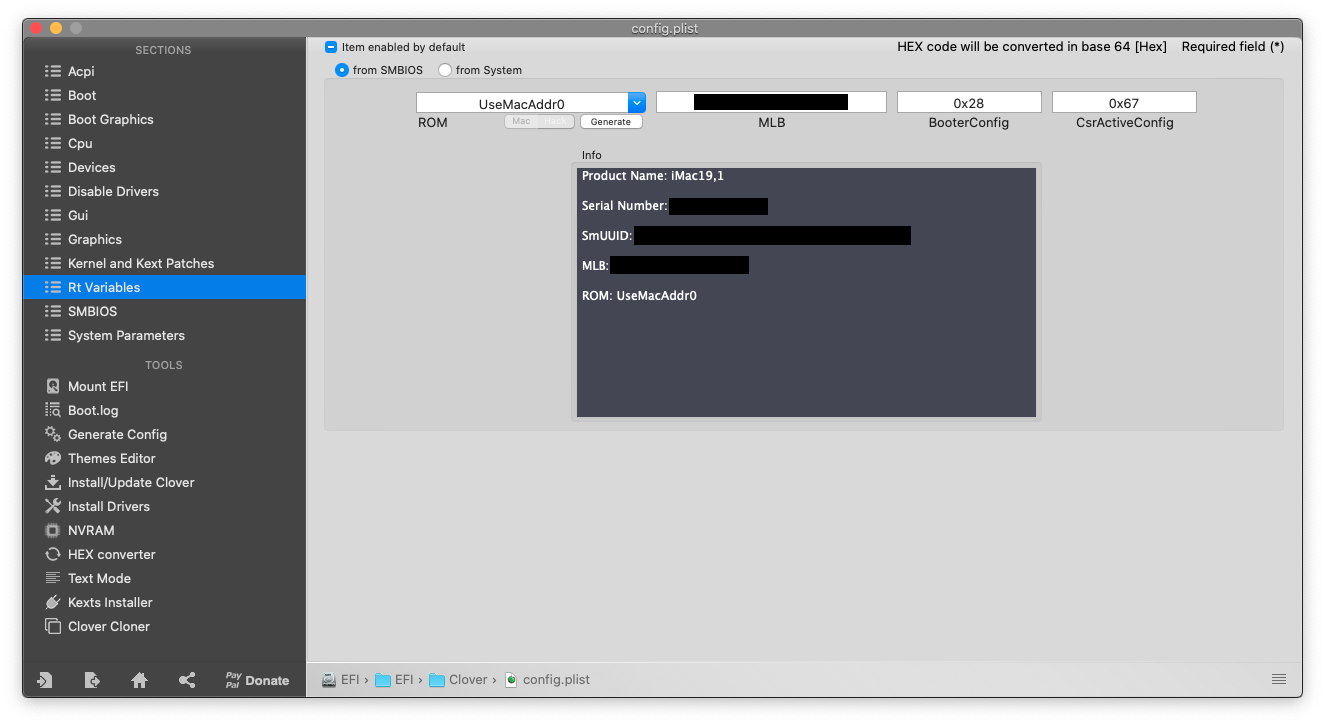The height and width of the screenshot is (724, 1325).
Task: Select the from SMBIOS radio button
Action: click(x=342, y=70)
